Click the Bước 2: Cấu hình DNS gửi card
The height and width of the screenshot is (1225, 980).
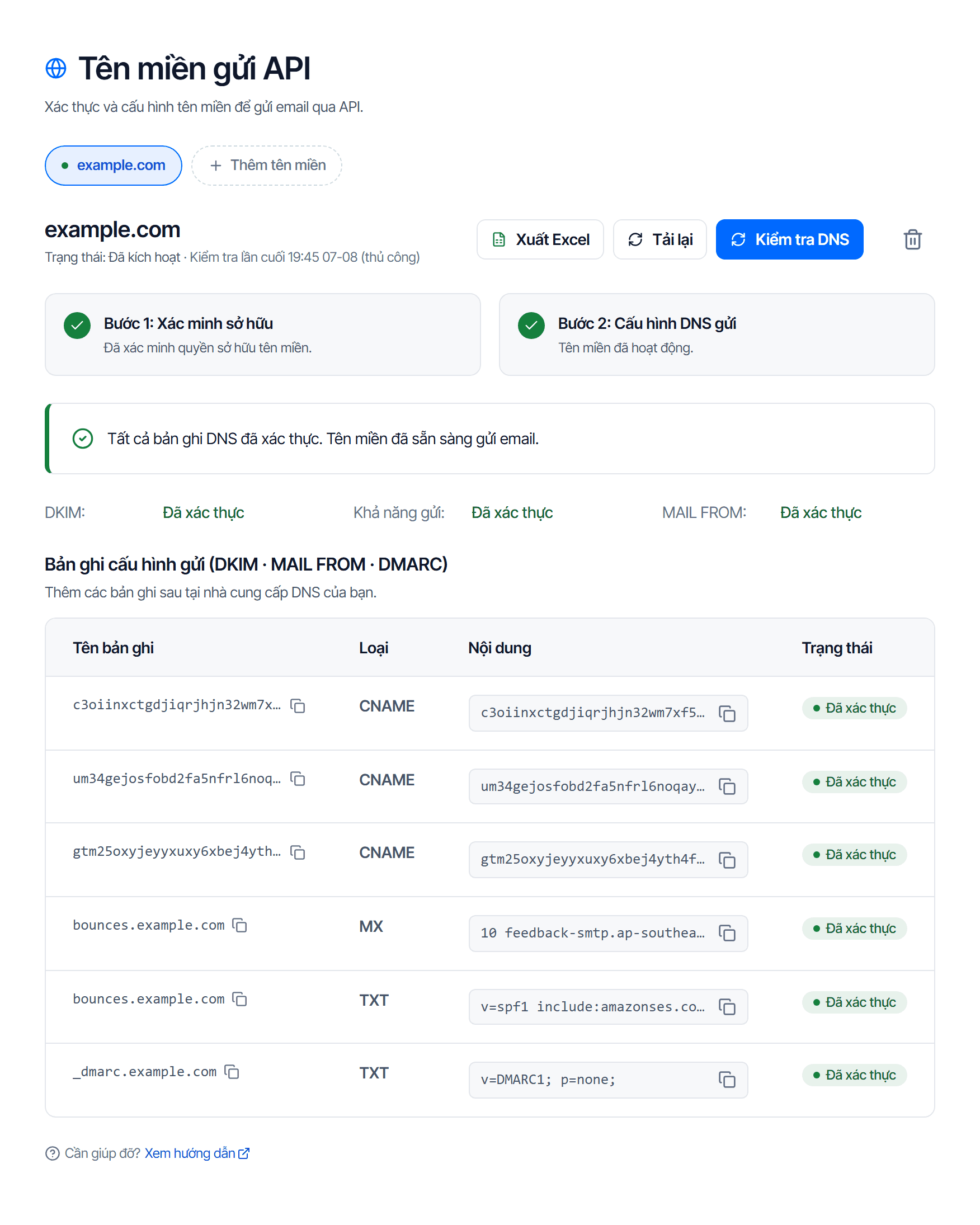tap(717, 334)
